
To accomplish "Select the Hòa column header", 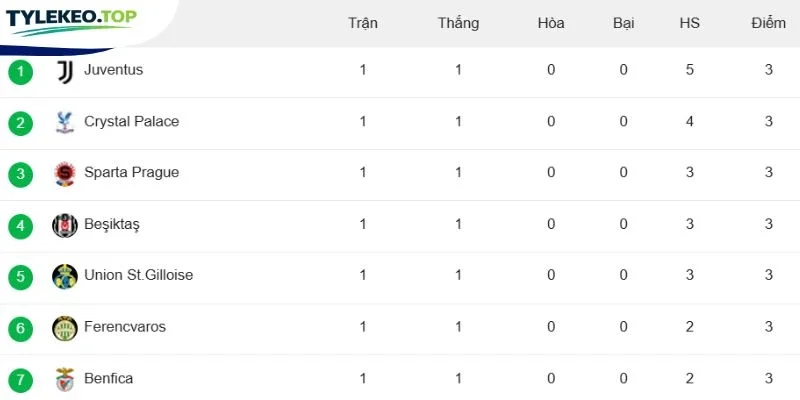I will (551, 23).
